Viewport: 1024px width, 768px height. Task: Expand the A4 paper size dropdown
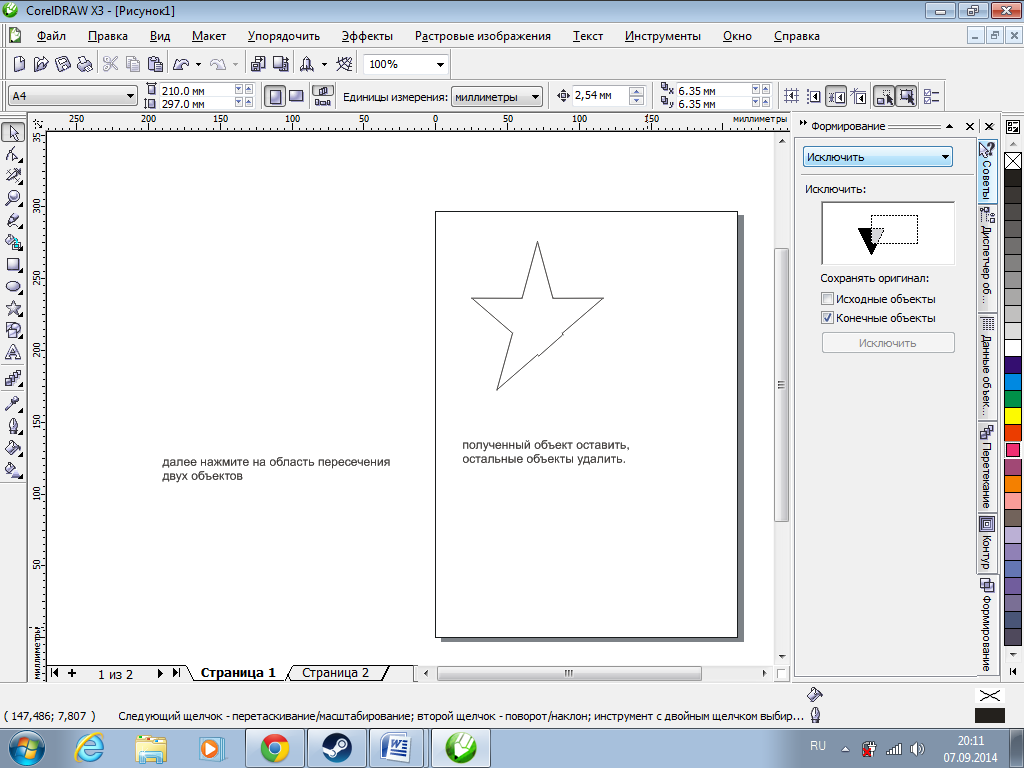pyautogui.click(x=130, y=96)
